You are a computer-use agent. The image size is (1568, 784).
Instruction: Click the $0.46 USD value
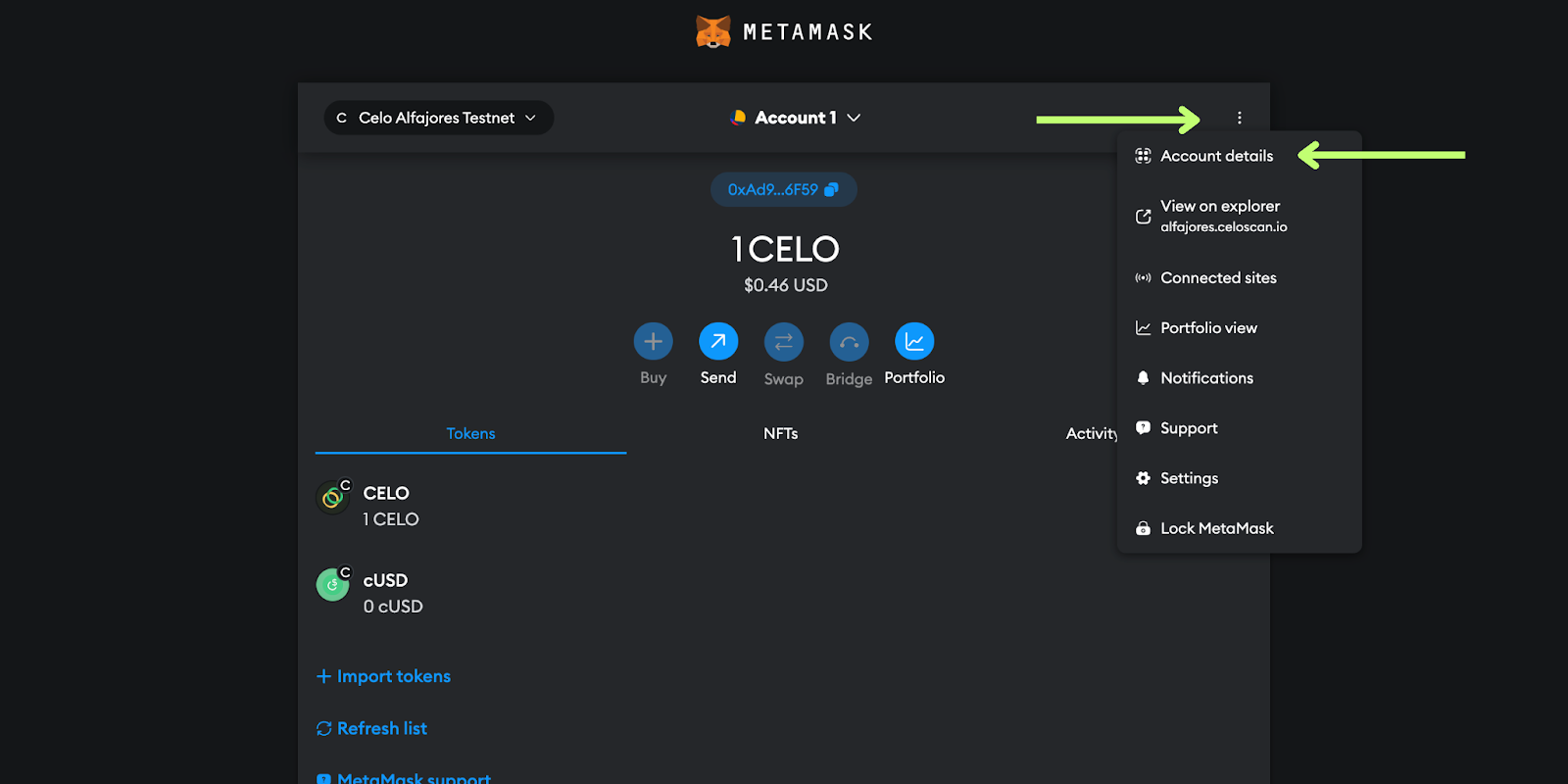pos(786,285)
